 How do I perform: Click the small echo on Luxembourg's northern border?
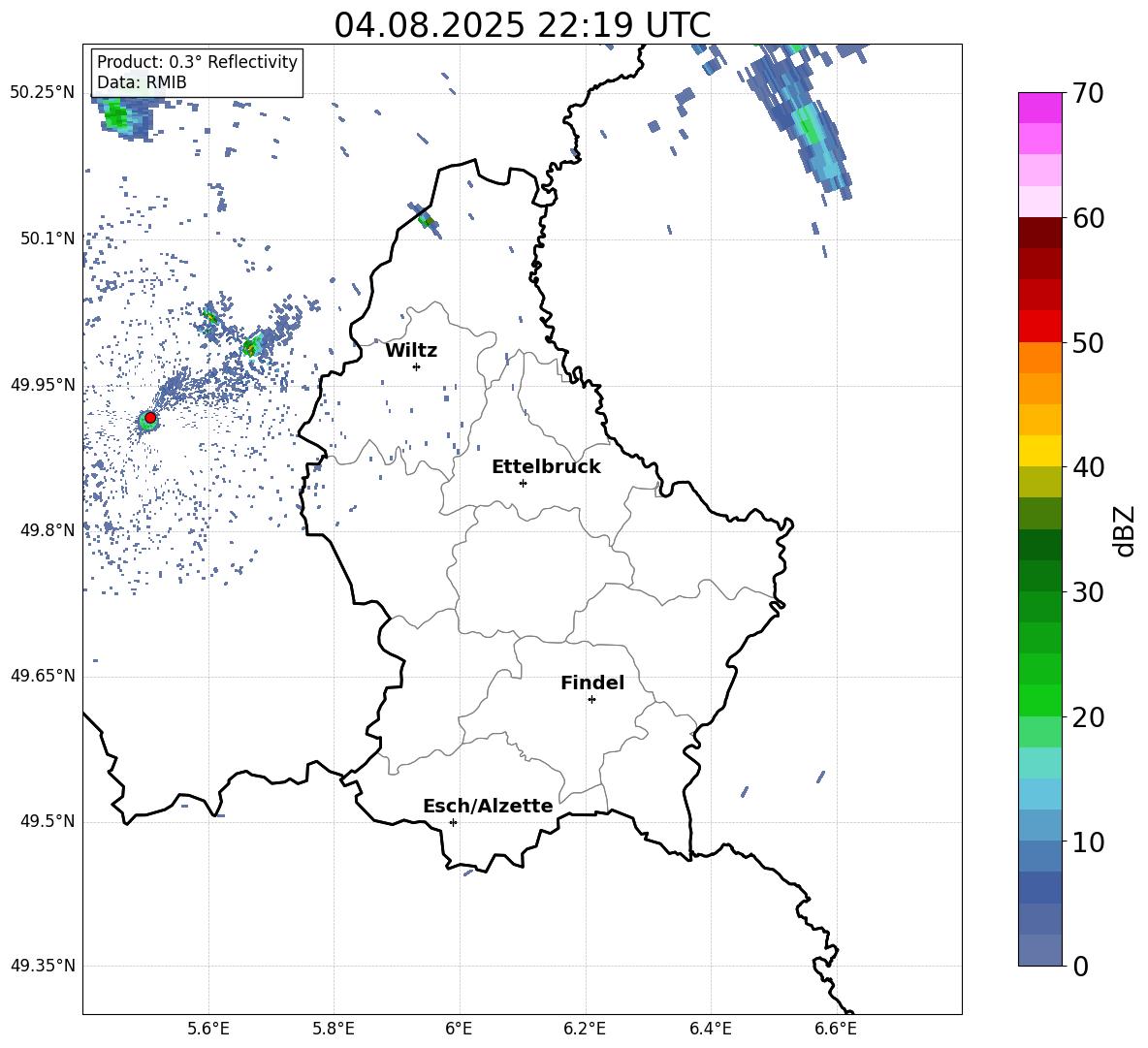(x=426, y=219)
